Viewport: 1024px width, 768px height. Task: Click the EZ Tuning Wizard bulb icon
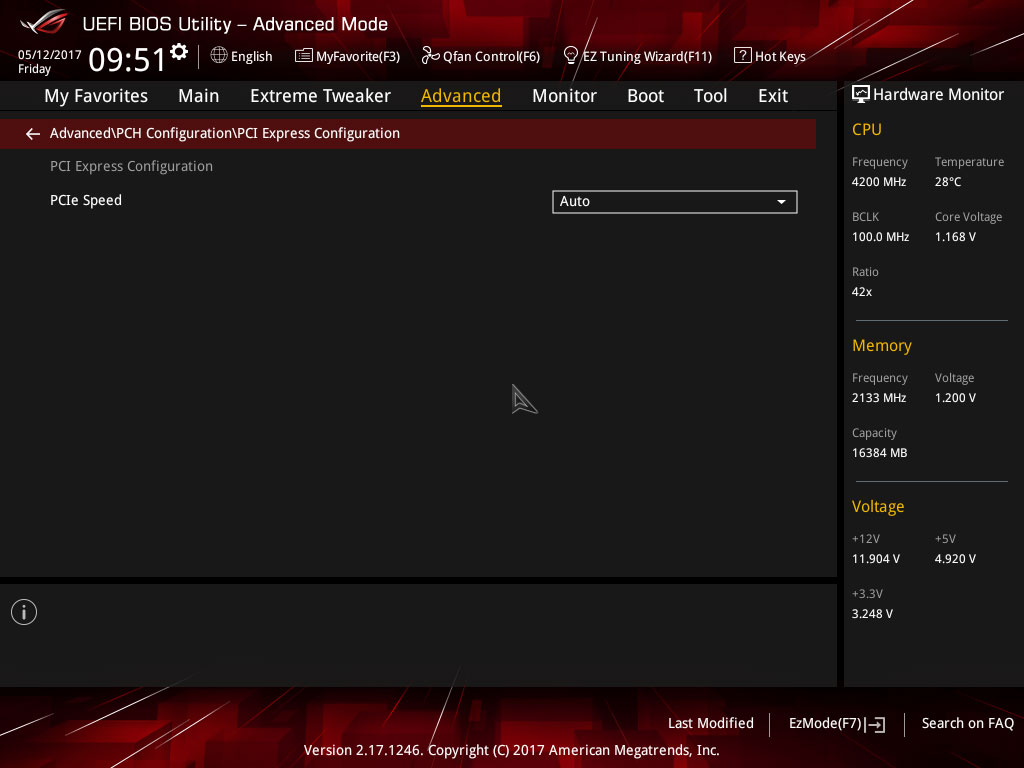(570, 56)
